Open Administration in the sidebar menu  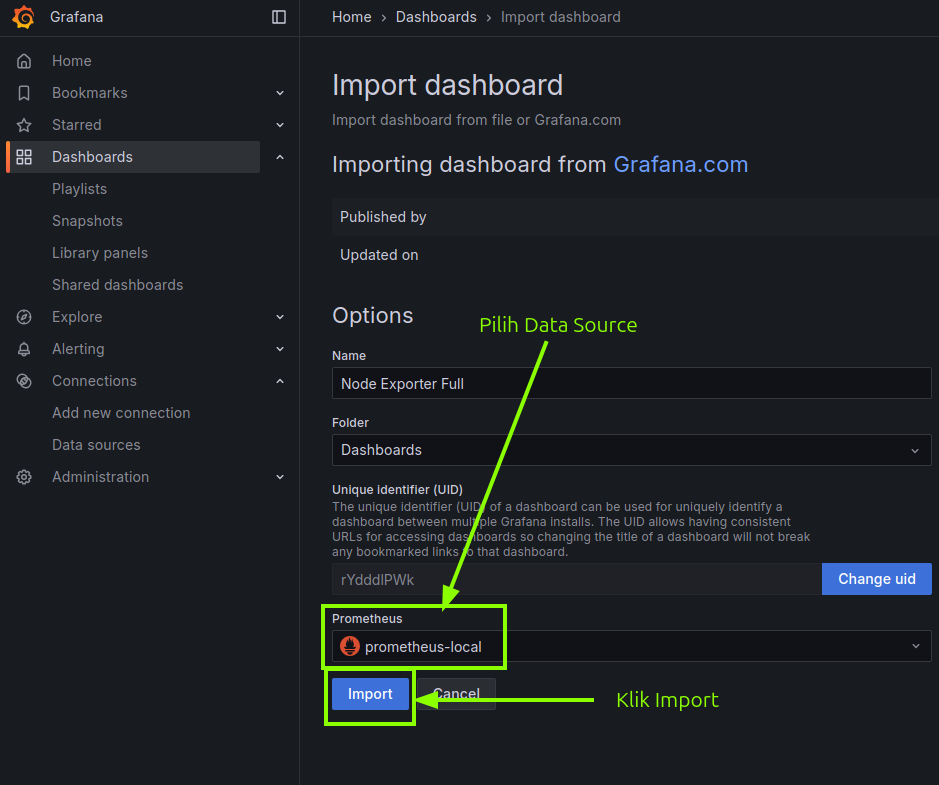(101, 477)
